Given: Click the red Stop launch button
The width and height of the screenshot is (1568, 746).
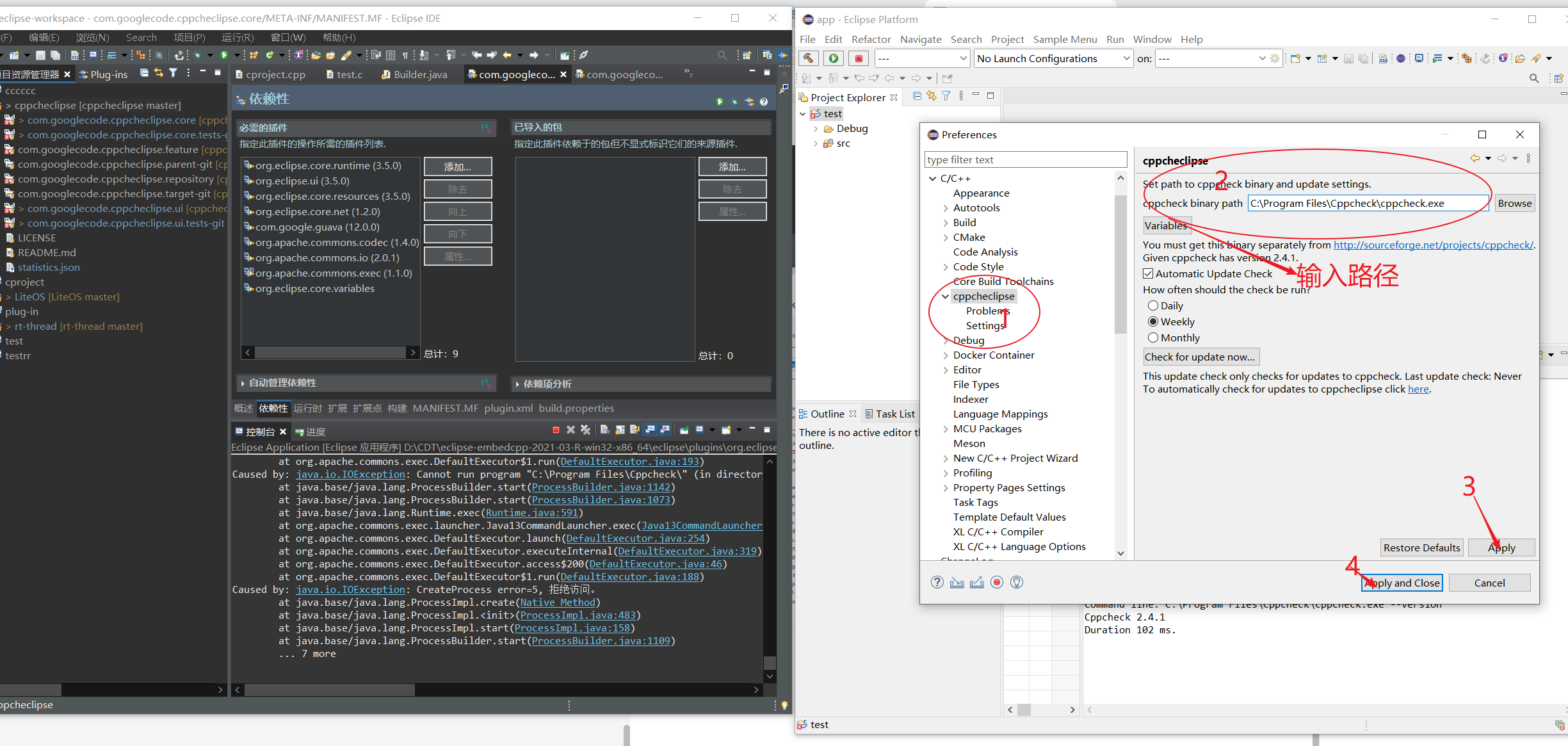Looking at the screenshot, I should click(859, 58).
